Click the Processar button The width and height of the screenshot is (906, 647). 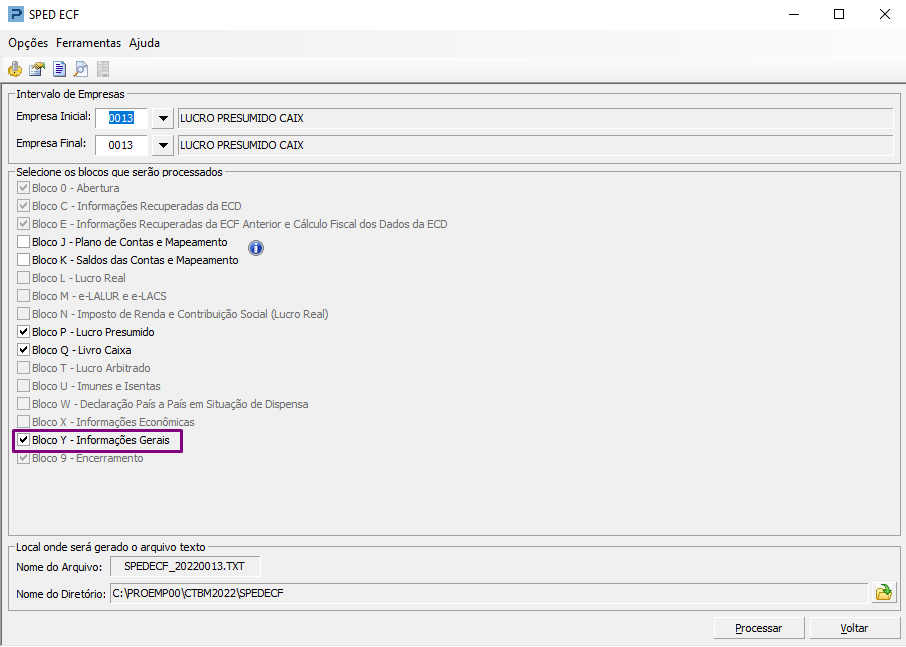point(759,628)
